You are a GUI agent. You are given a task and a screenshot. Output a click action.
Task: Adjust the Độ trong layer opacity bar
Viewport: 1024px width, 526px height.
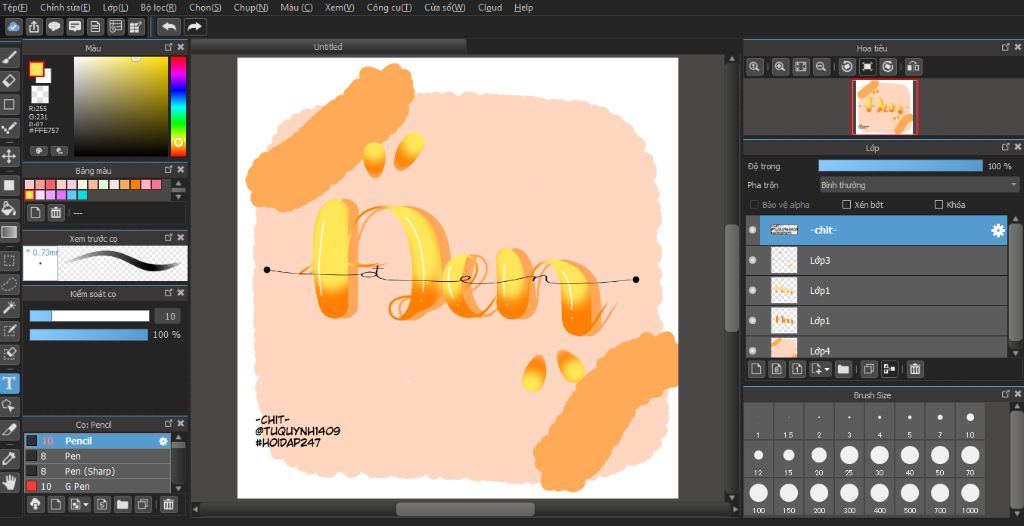click(x=900, y=166)
